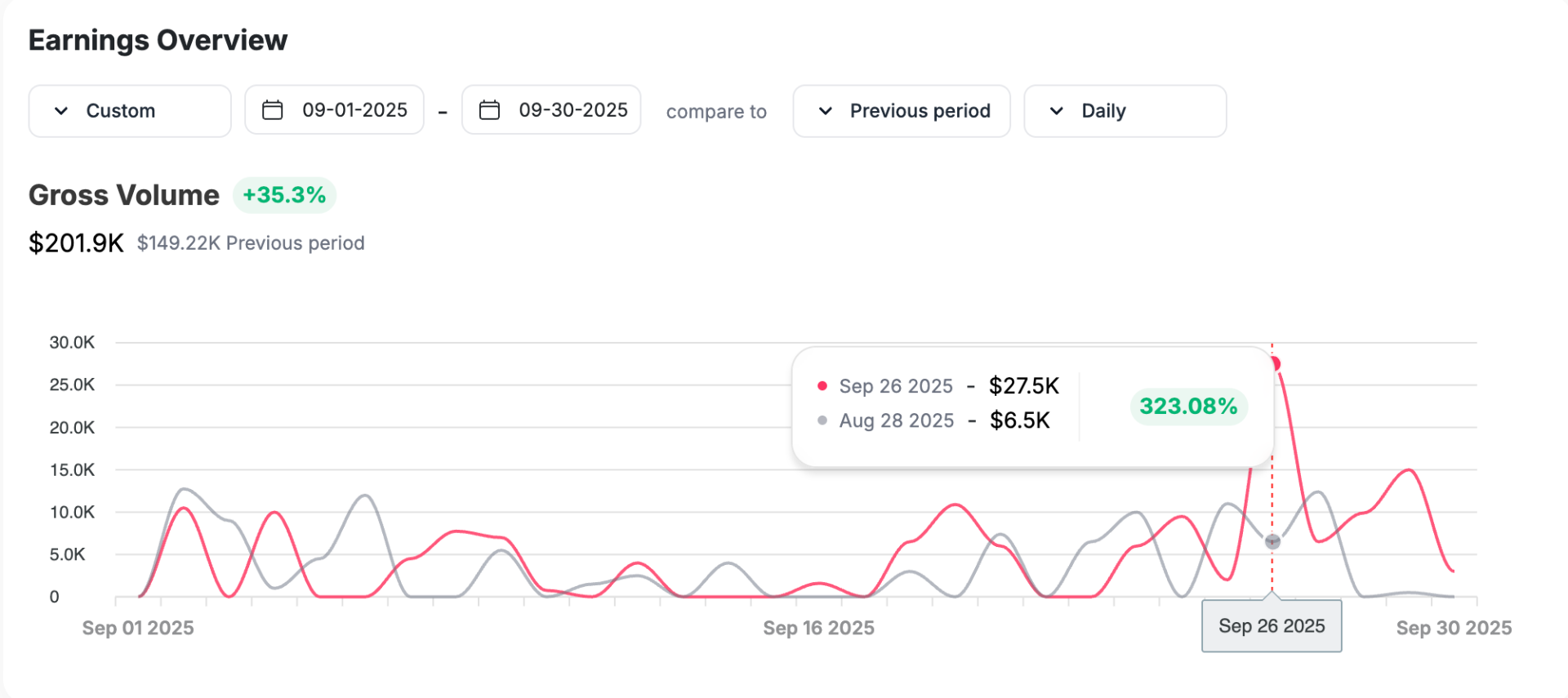The width and height of the screenshot is (1568, 698).
Task: Click the red Sep 26 data point
Action: click(1274, 364)
